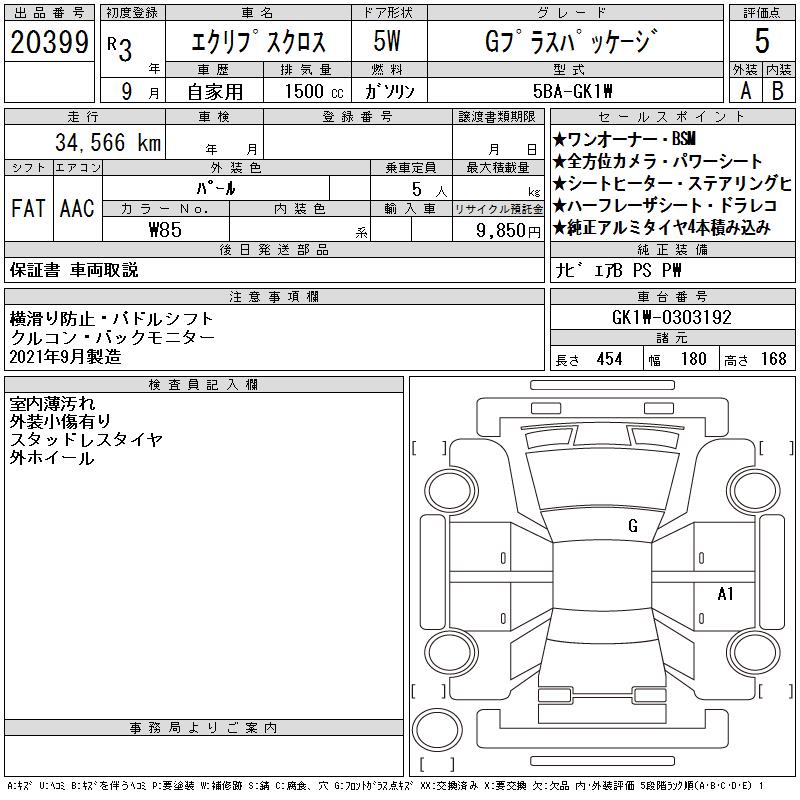Screen dimensions: 800x800
Task: Click the W85 color code value
Action: click(165, 230)
